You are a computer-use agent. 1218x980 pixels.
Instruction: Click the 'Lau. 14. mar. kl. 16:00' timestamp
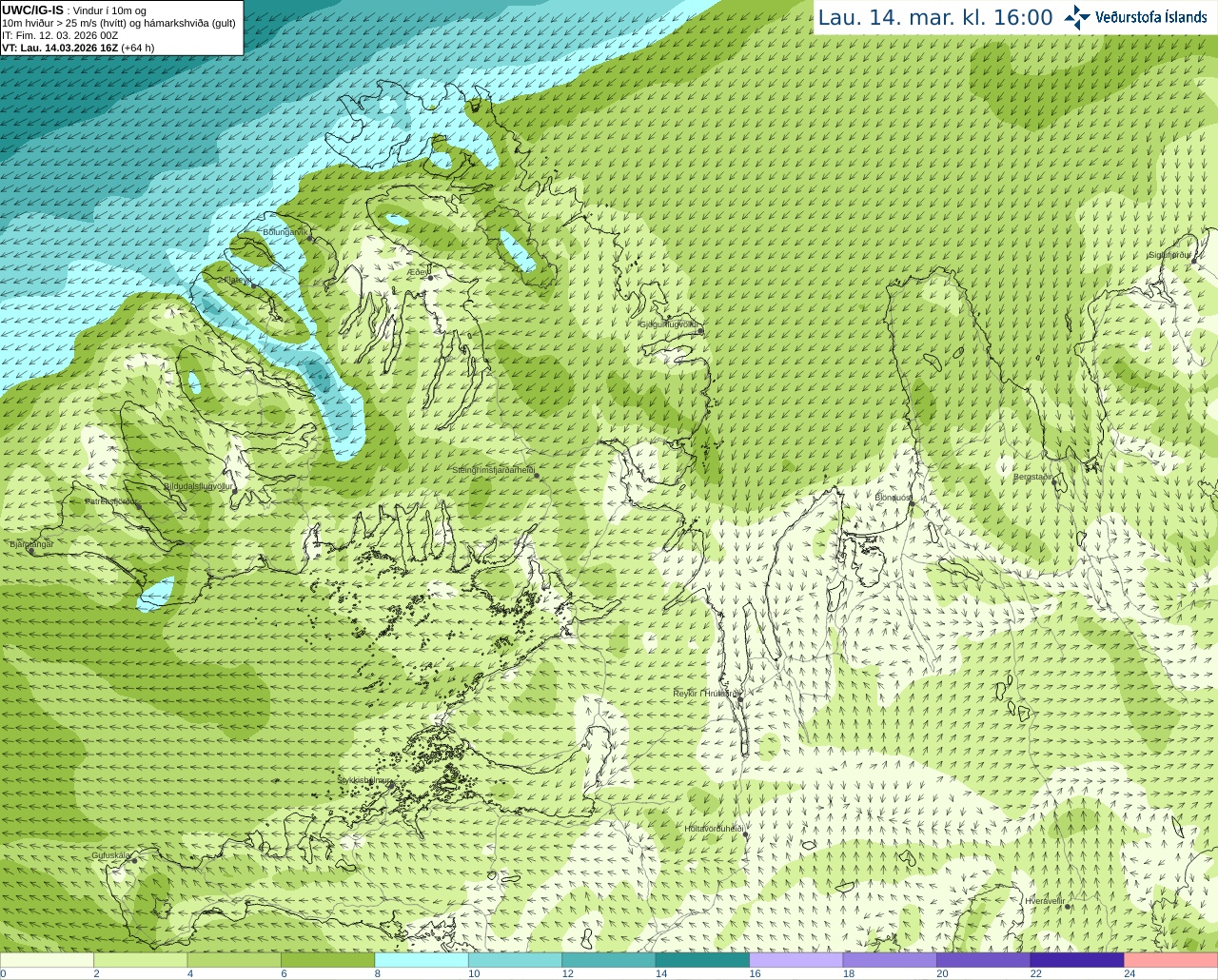point(935,17)
